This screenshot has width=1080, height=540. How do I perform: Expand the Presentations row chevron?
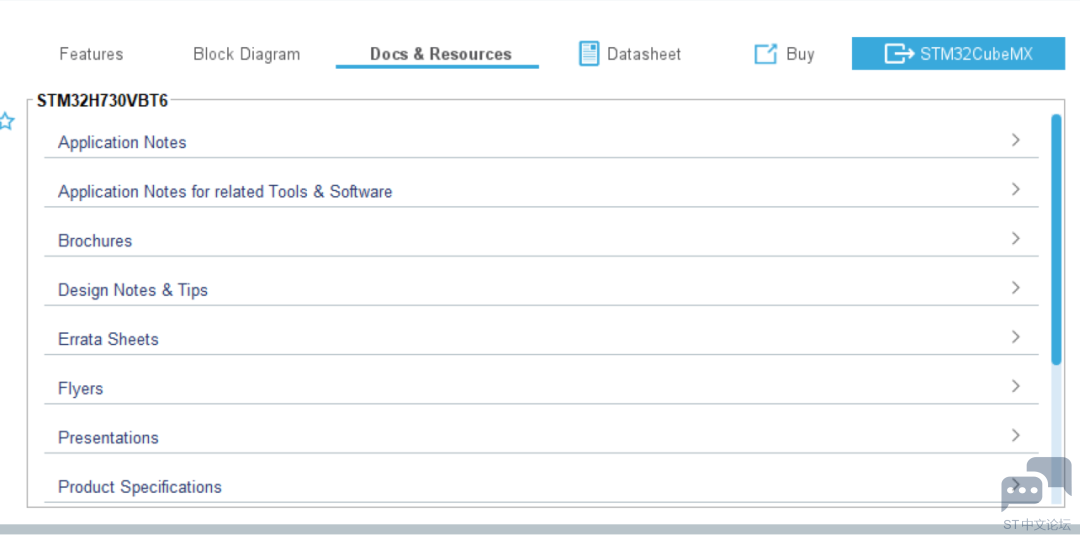(x=1015, y=435)
